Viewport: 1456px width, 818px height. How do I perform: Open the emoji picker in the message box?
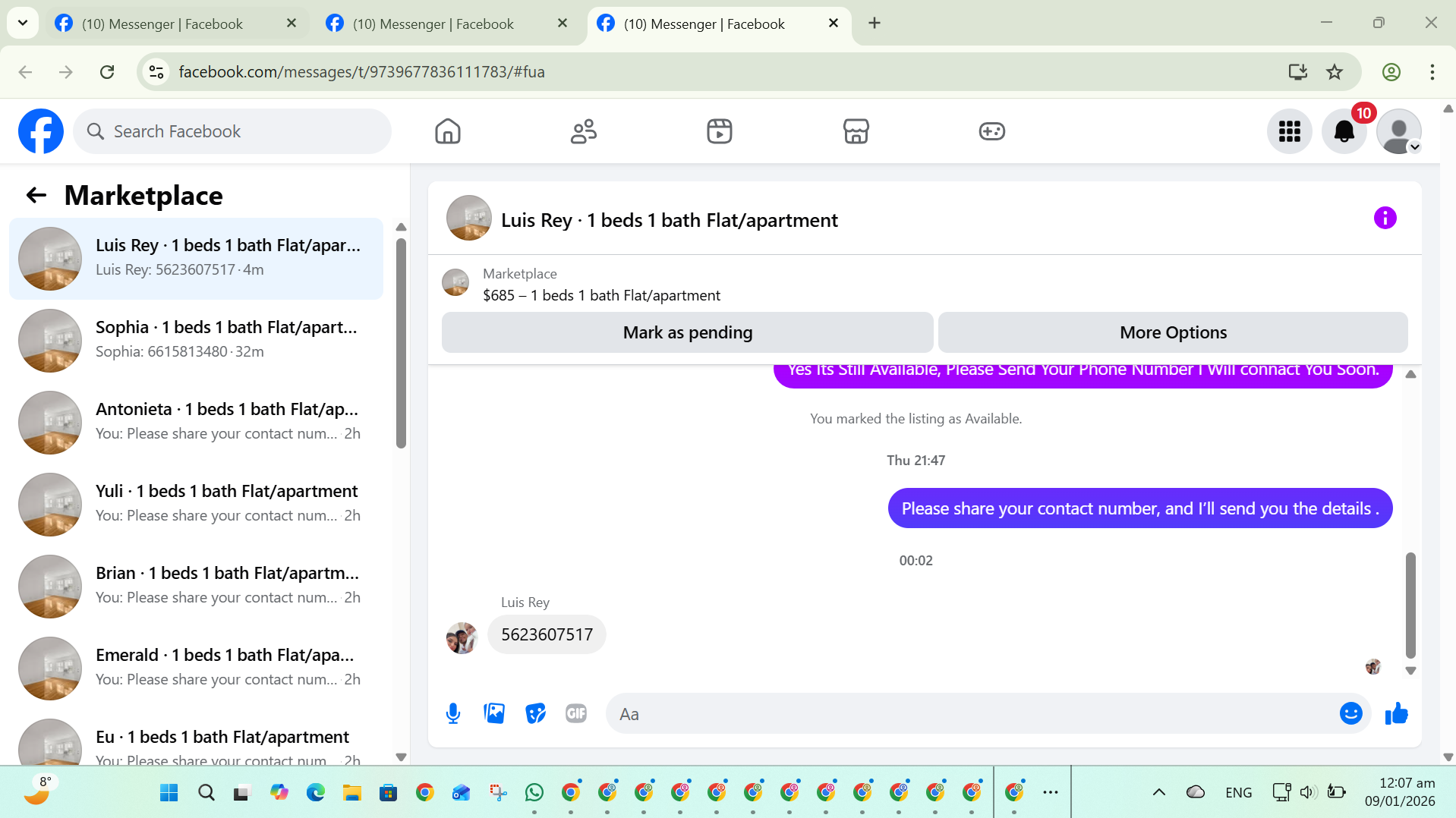[x=1350, y=714]
